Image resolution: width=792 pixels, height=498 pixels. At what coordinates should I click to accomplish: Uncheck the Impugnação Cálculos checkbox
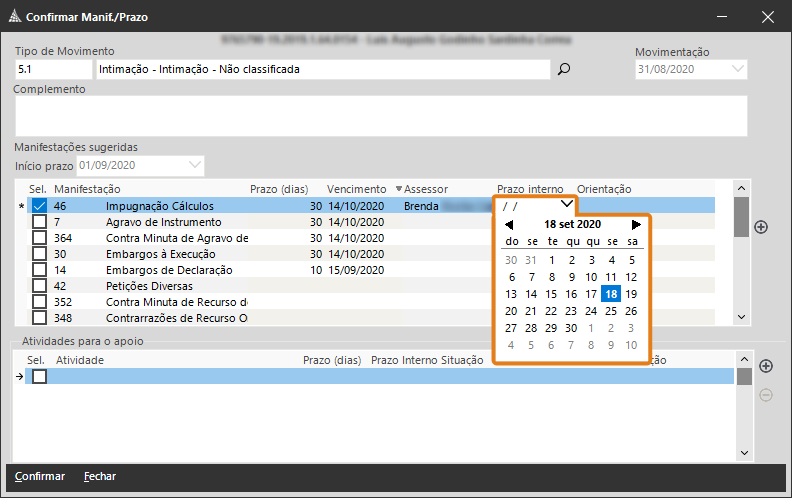pos(39,206)
